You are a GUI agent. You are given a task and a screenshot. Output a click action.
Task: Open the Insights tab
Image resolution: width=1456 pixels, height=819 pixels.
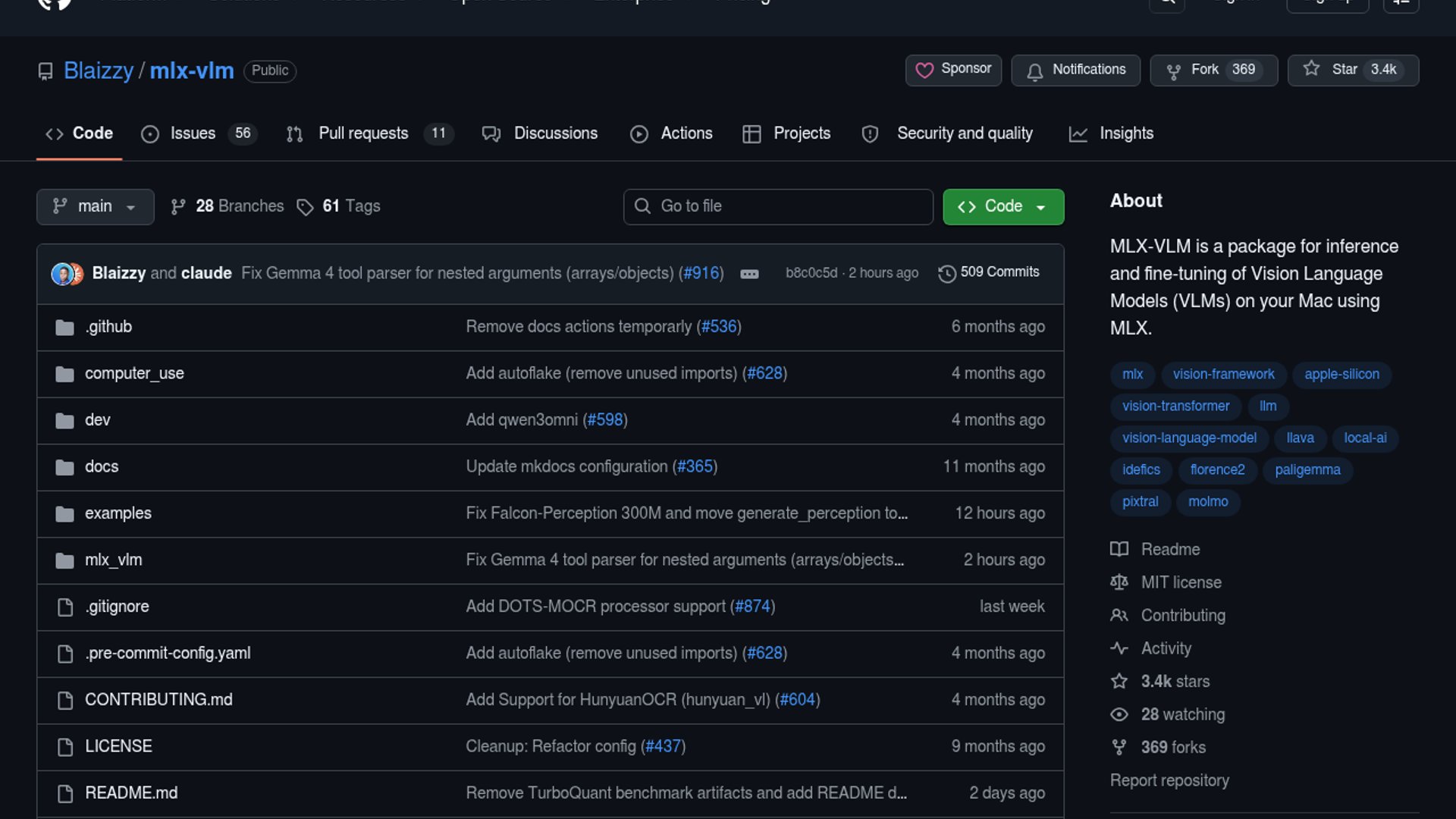point(1125,133)
